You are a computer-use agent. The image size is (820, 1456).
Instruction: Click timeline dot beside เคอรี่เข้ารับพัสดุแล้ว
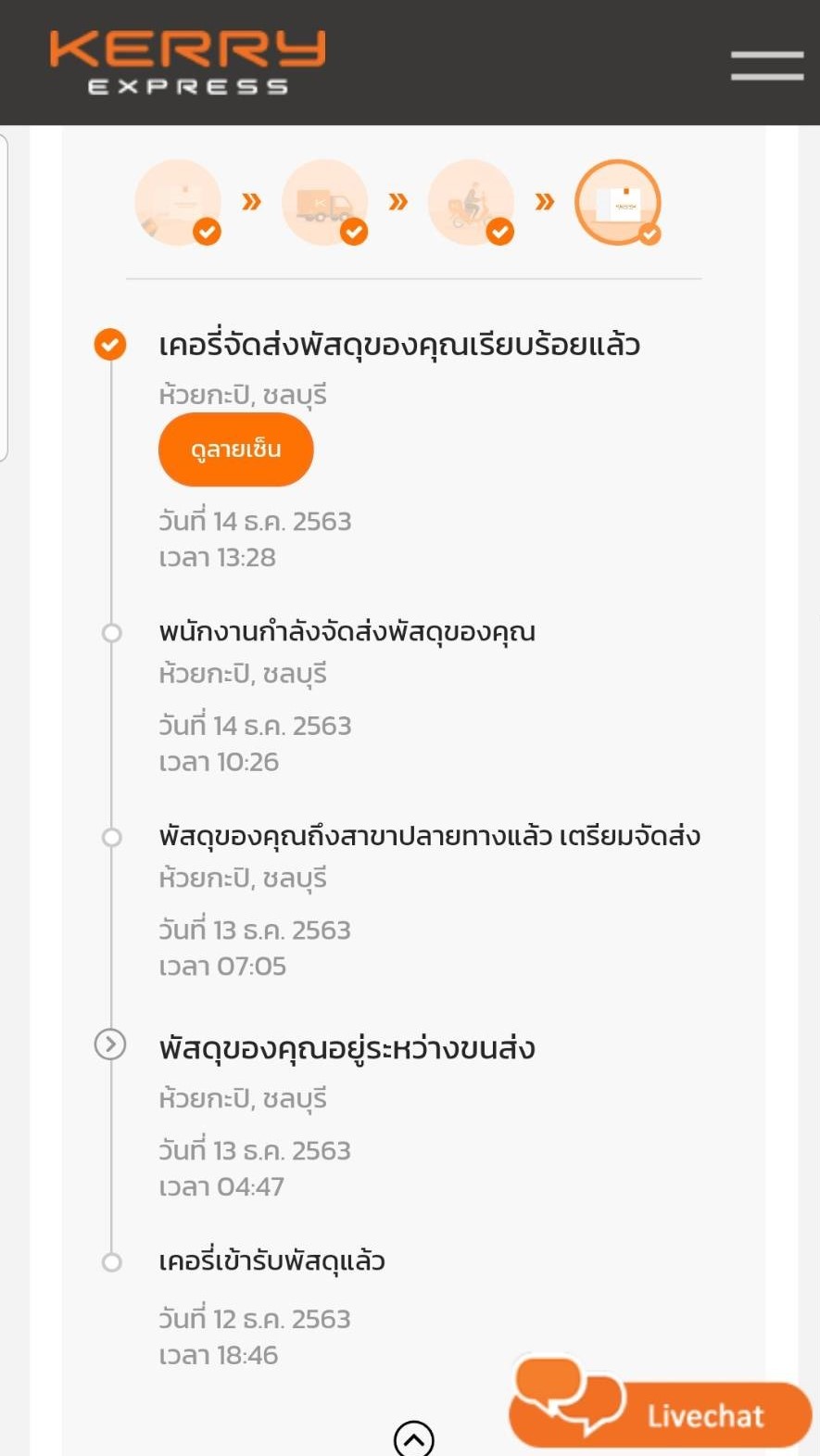(111, 1261)
